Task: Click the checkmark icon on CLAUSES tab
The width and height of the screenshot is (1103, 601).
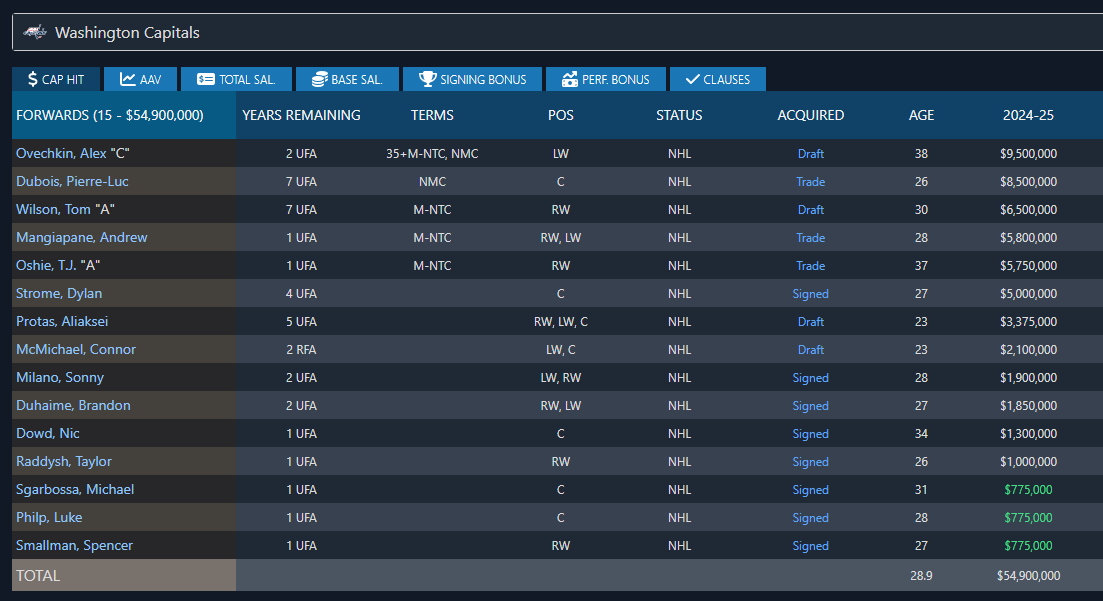Action: pyautogui.click(x=692, y=79)
